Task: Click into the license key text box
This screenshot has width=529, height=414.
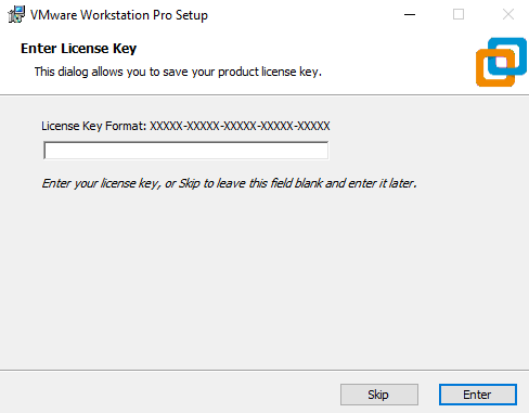Action: (186, 150)
